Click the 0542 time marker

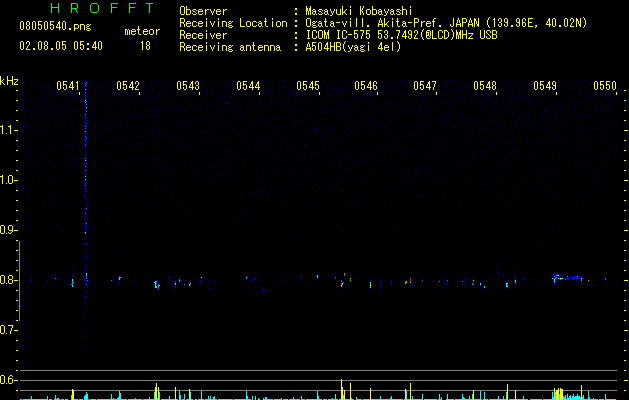[x=128, y=86]
